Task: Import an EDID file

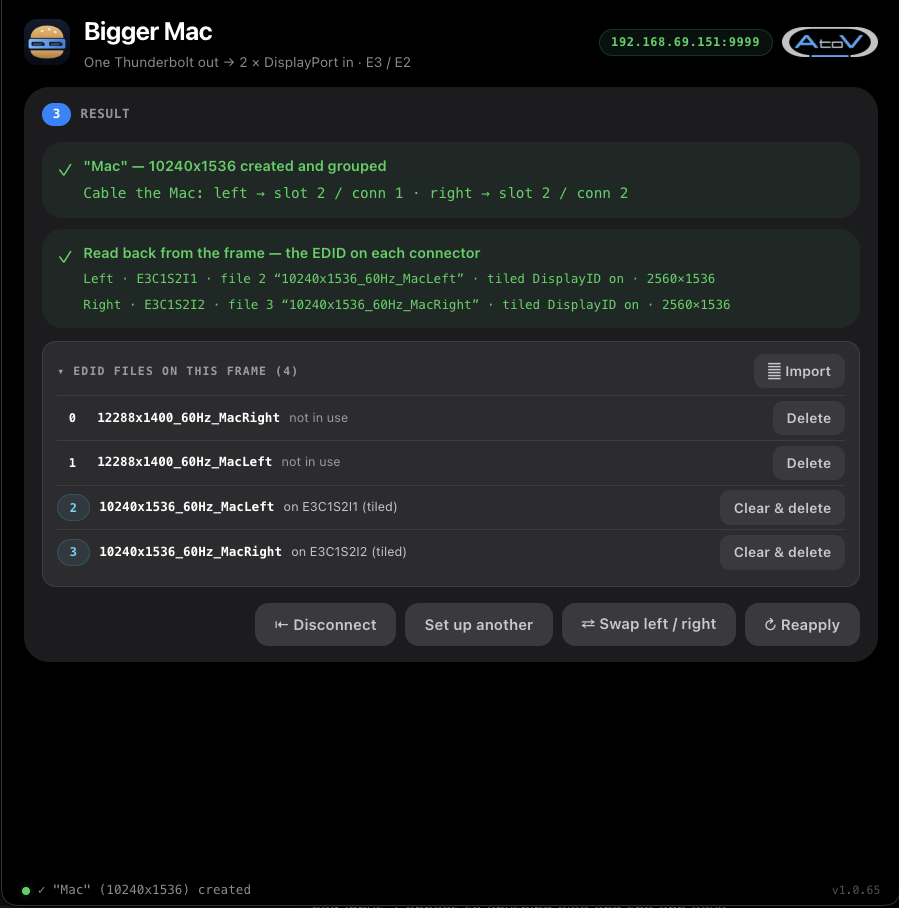Action: point(799,371)
